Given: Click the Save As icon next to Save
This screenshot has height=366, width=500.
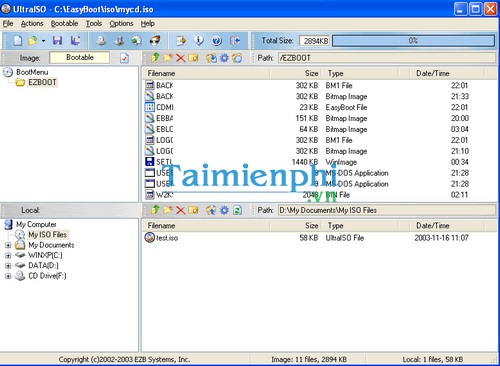Looking at the screenshot, I should tap(75, 41).
